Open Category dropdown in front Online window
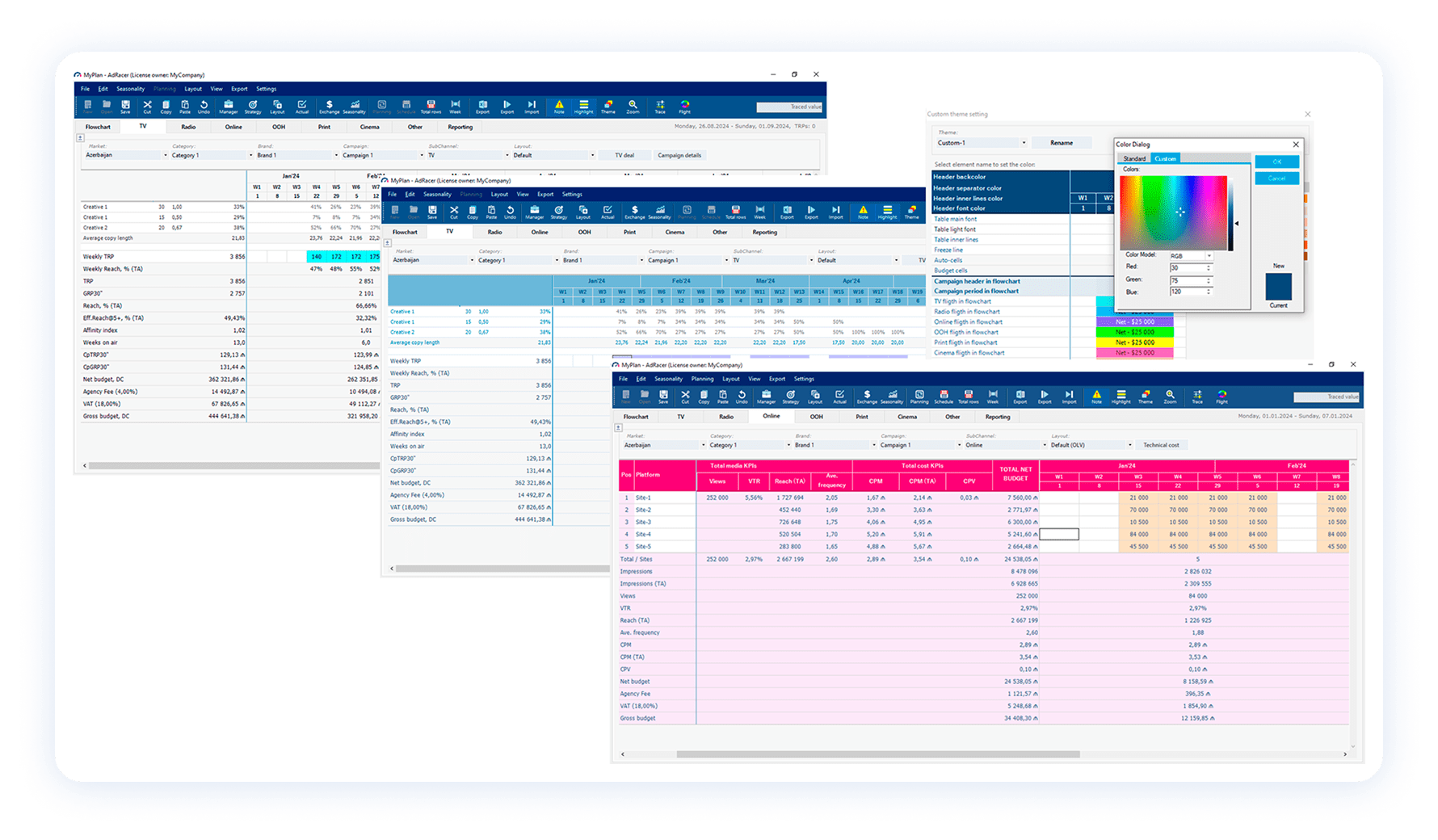 tap(750, 445)
